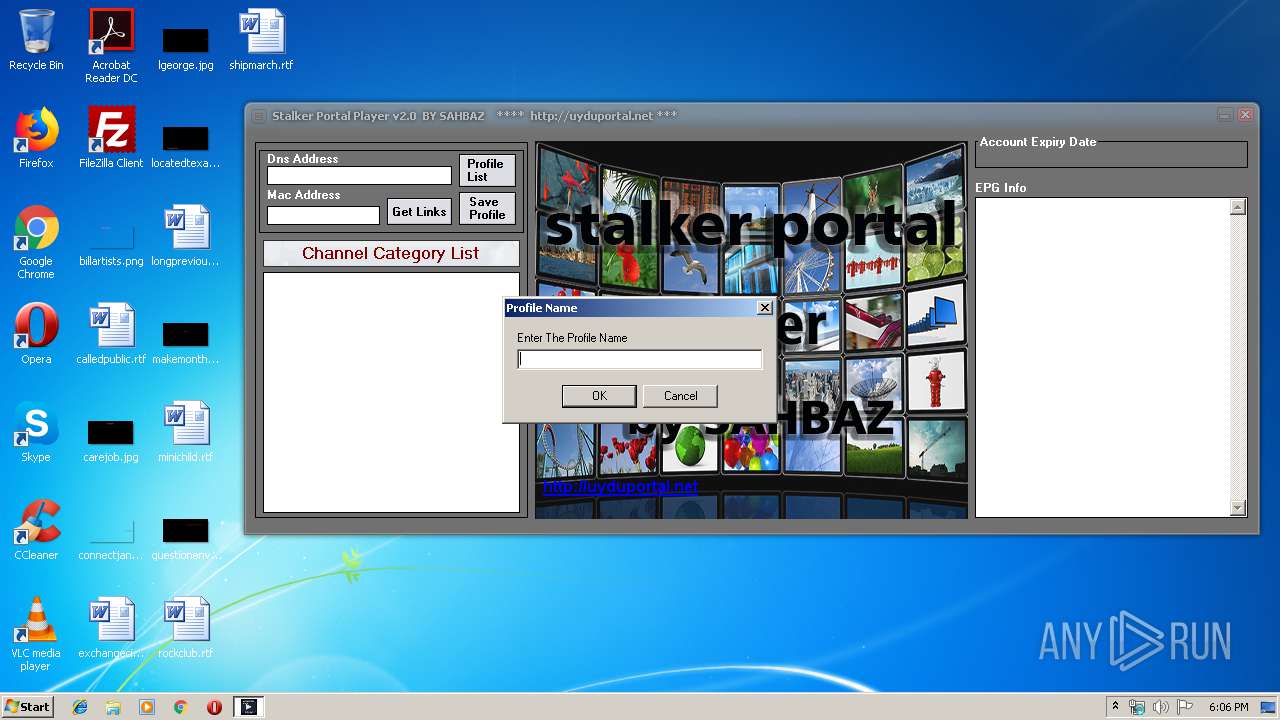The width and height of the screenshot is (1280, 720).
Task: Select the carejob.jpg desktop file
Action: [x=111, y=438]
